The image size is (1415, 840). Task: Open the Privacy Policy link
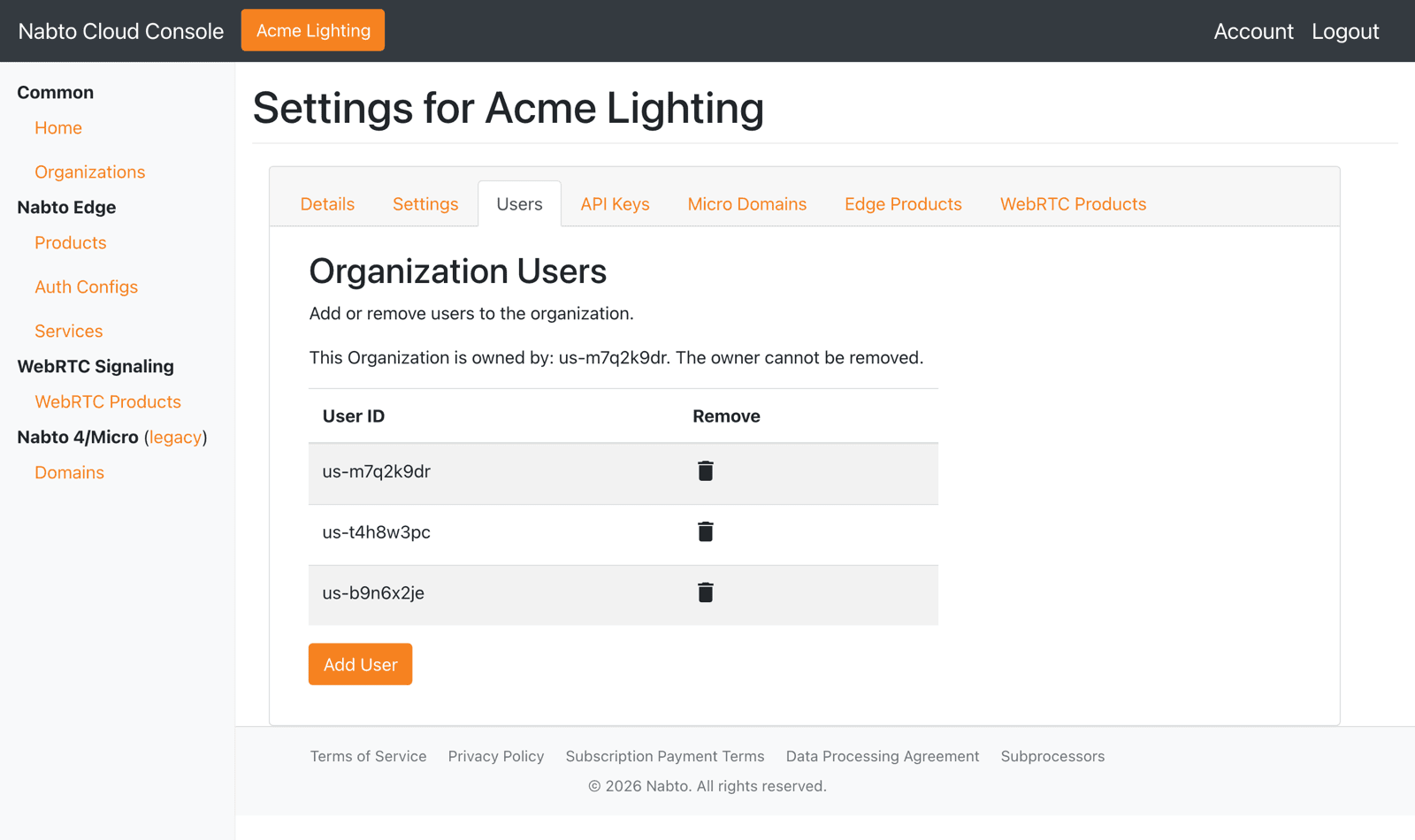(x=496, y=756)
